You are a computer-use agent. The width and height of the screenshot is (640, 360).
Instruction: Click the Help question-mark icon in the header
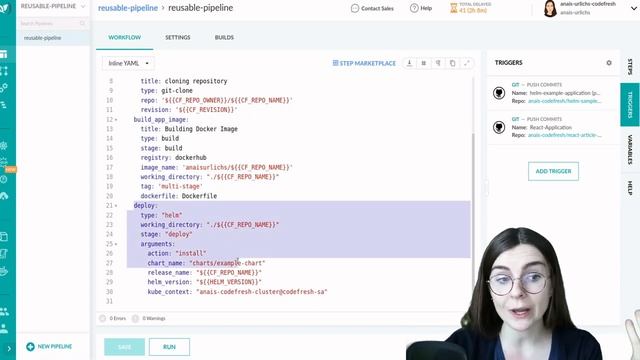414,8
